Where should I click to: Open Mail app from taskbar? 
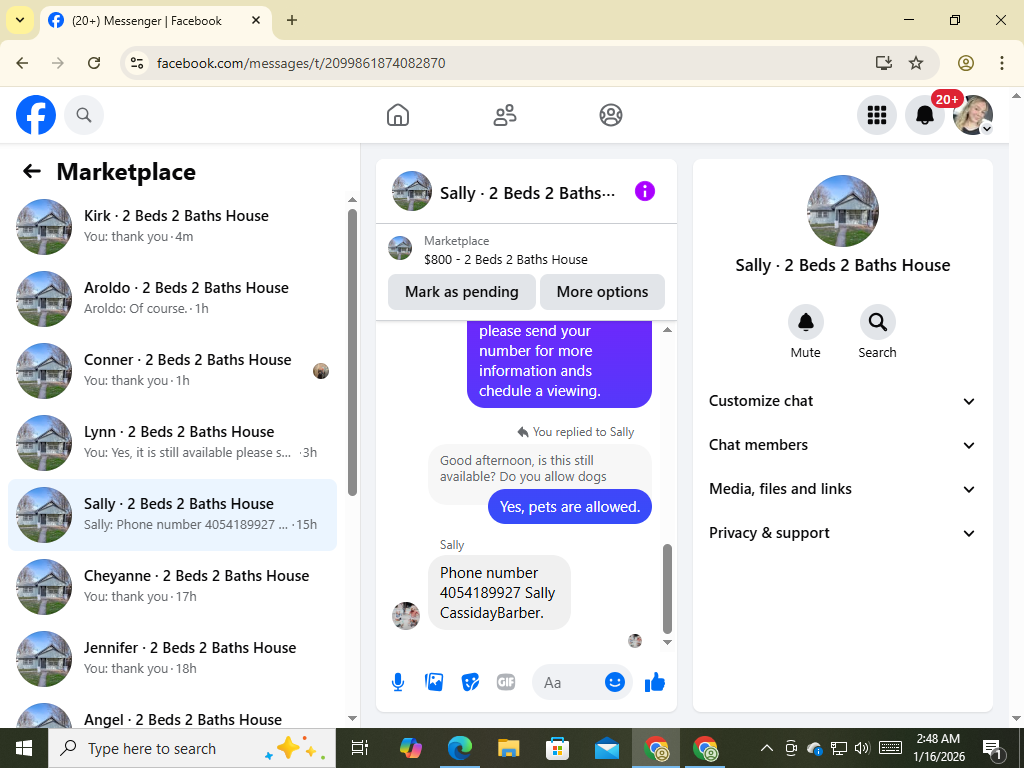pos(607,748)
